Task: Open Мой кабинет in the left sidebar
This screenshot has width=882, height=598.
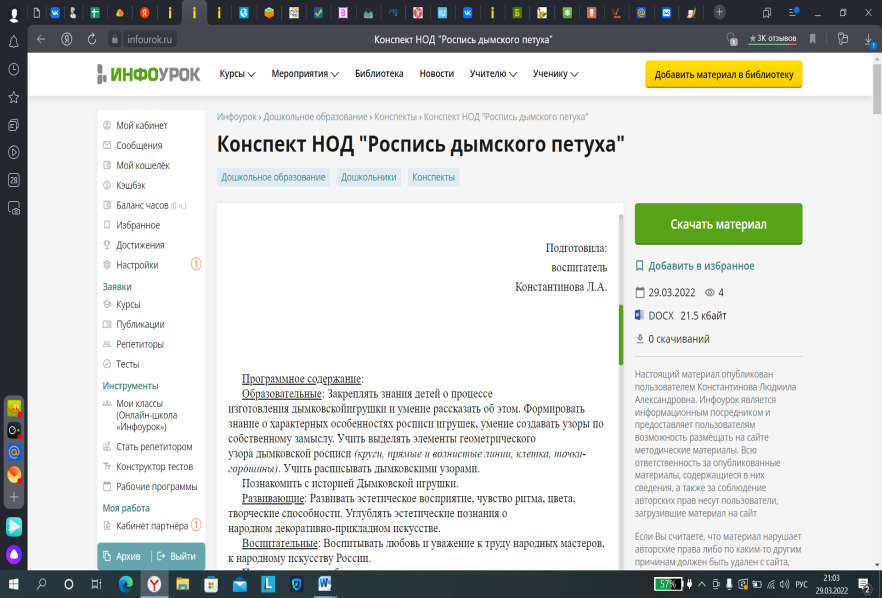Action: point(142,126)
